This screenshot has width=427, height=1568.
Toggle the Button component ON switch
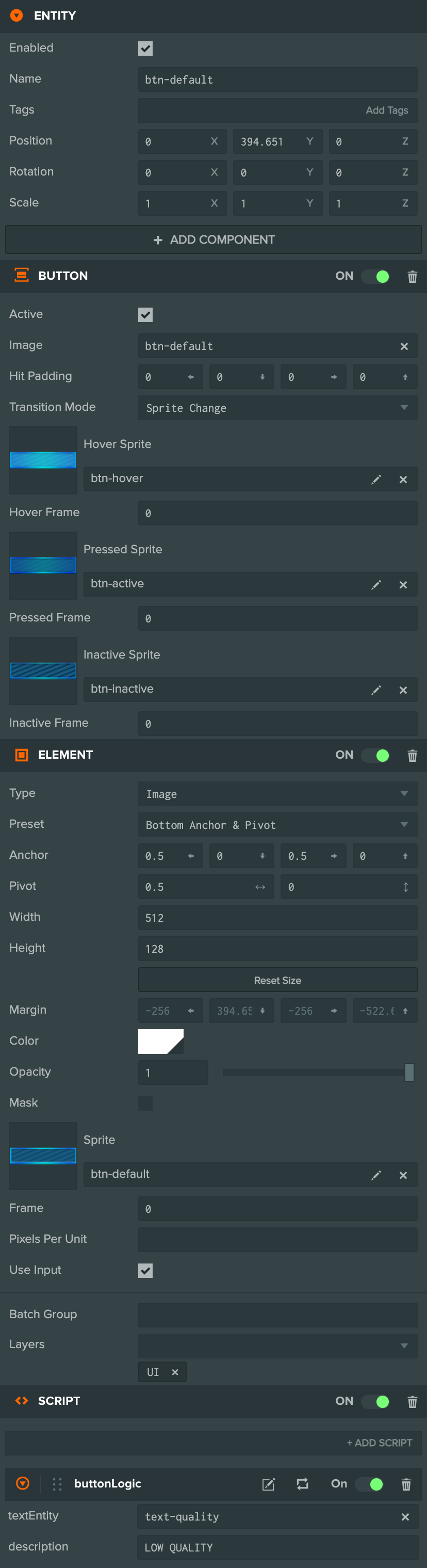click(375, 276)
